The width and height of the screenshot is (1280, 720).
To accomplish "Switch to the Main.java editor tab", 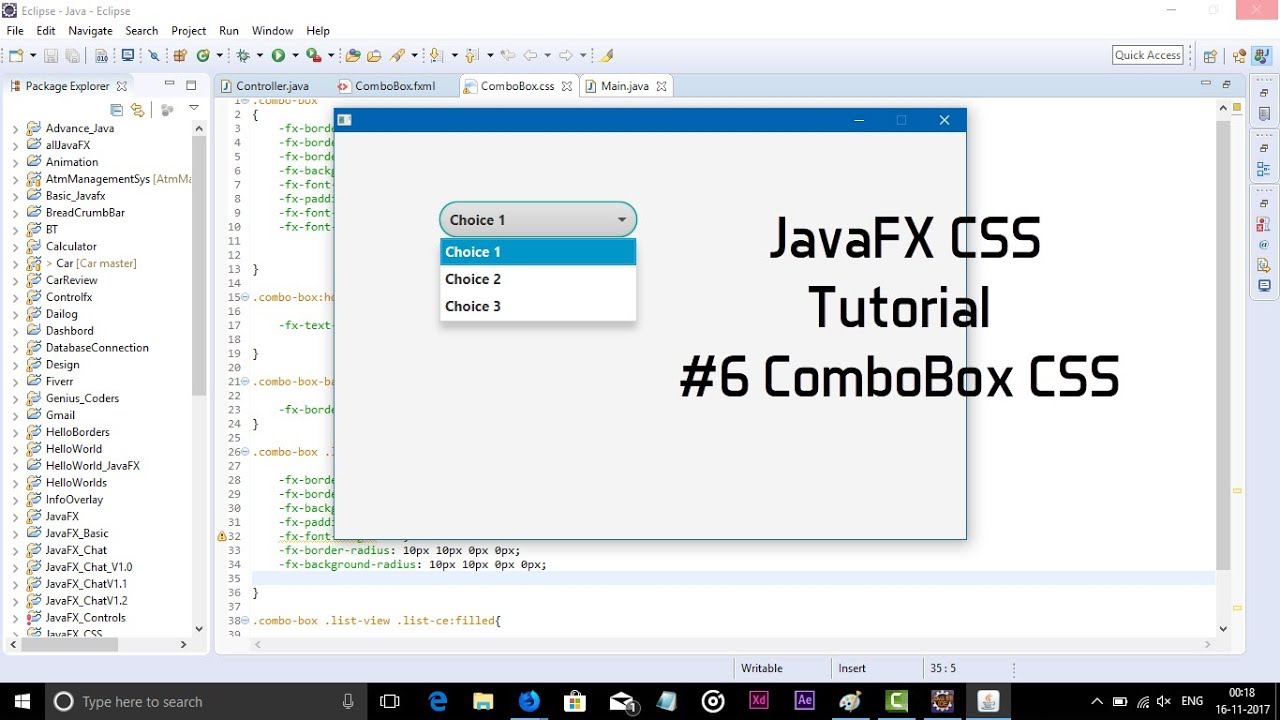I will 624,86.
